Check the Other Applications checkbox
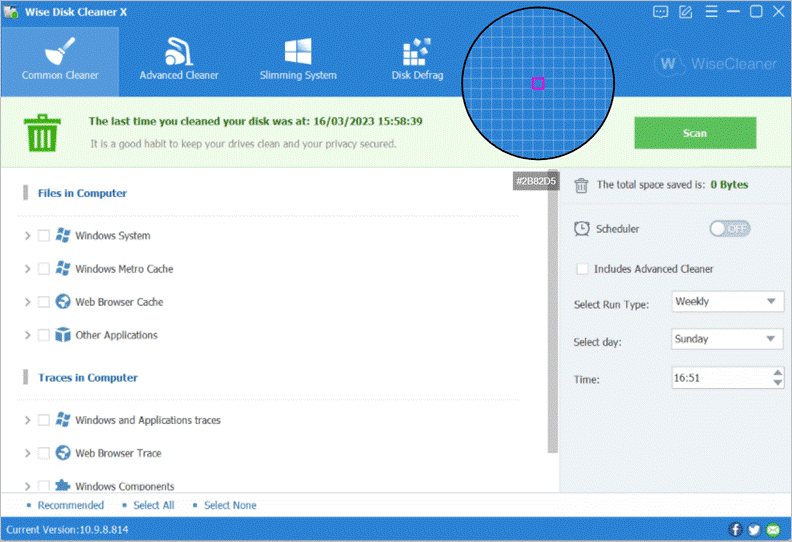This screenshot has width=792, height=542. pyautogui.click(x=44, y=335)
